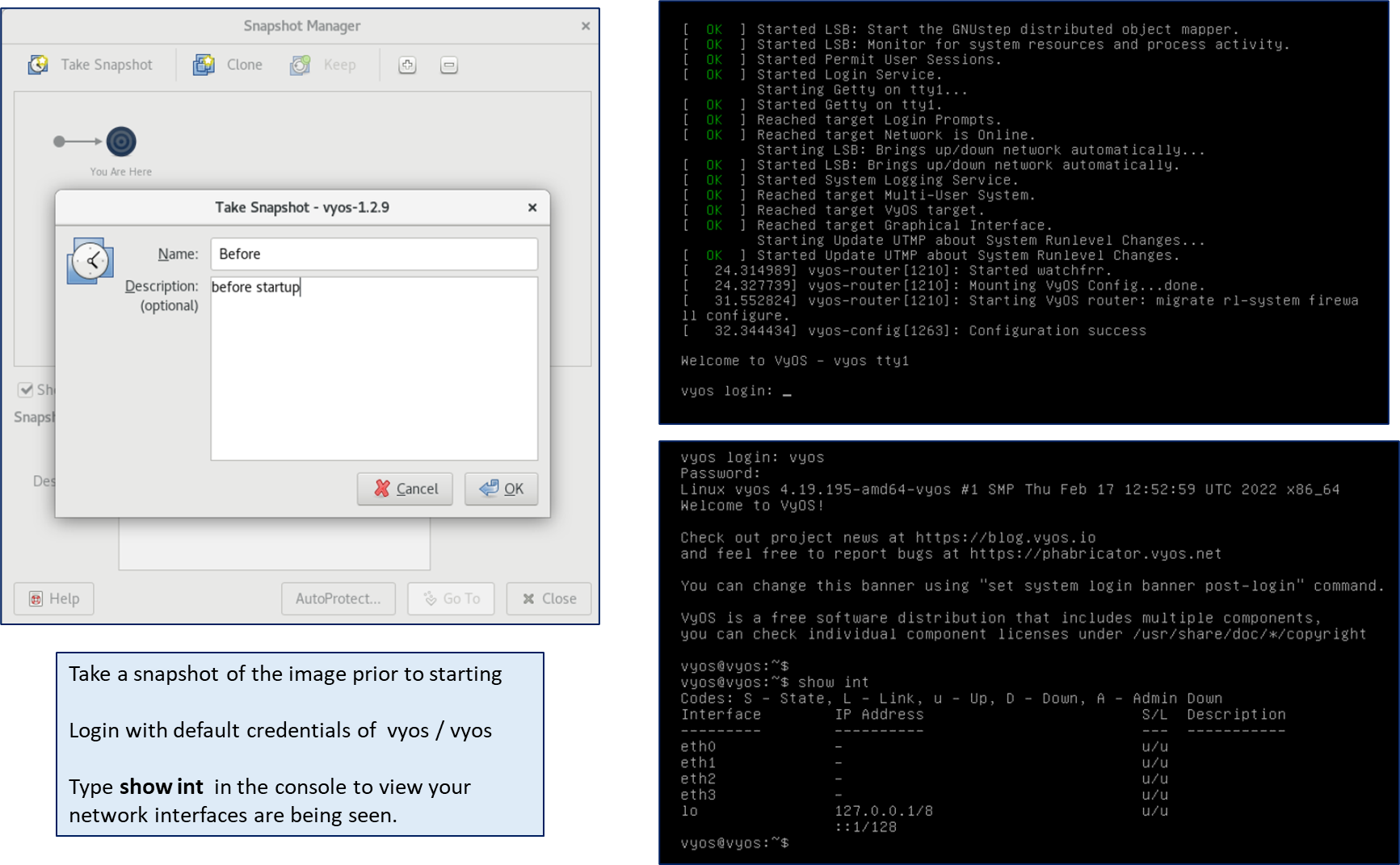Select the You Are Here snapshot node
The height and width of the screenshot is (865, 1400).
(x=121, y=141)
